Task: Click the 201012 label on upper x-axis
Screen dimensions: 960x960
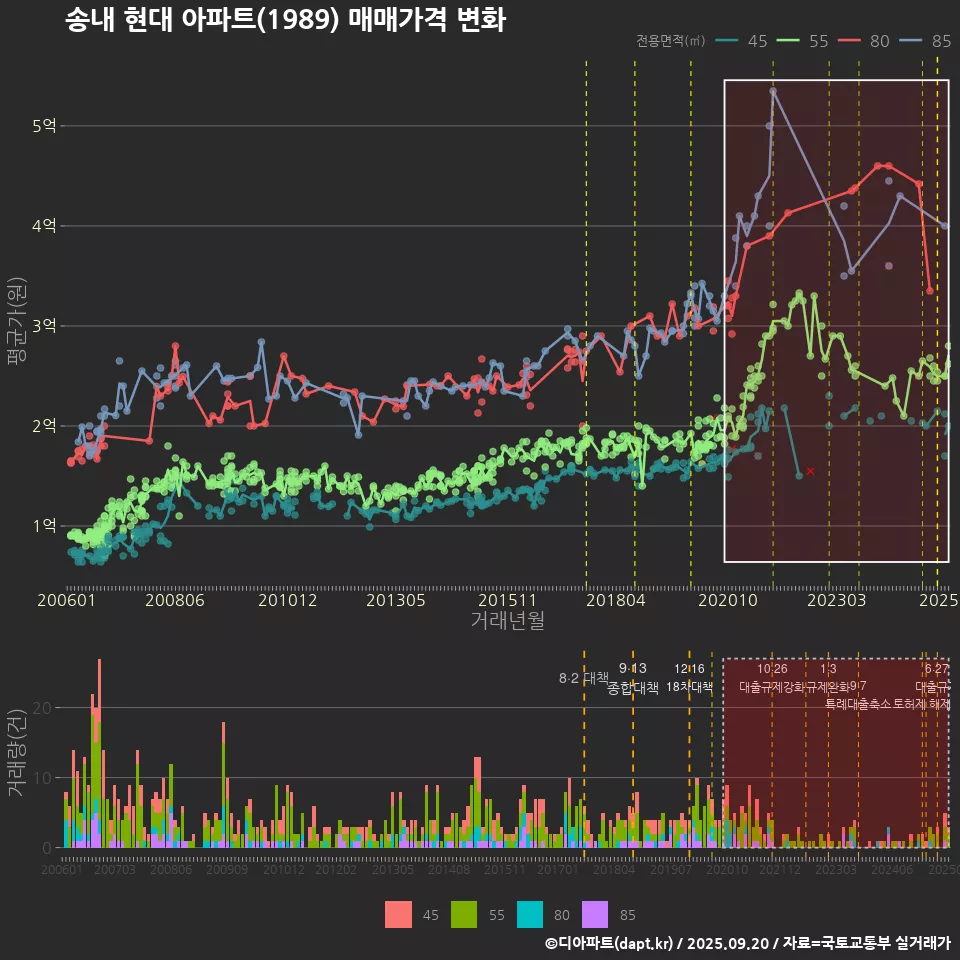Action: tap(287, 601)
